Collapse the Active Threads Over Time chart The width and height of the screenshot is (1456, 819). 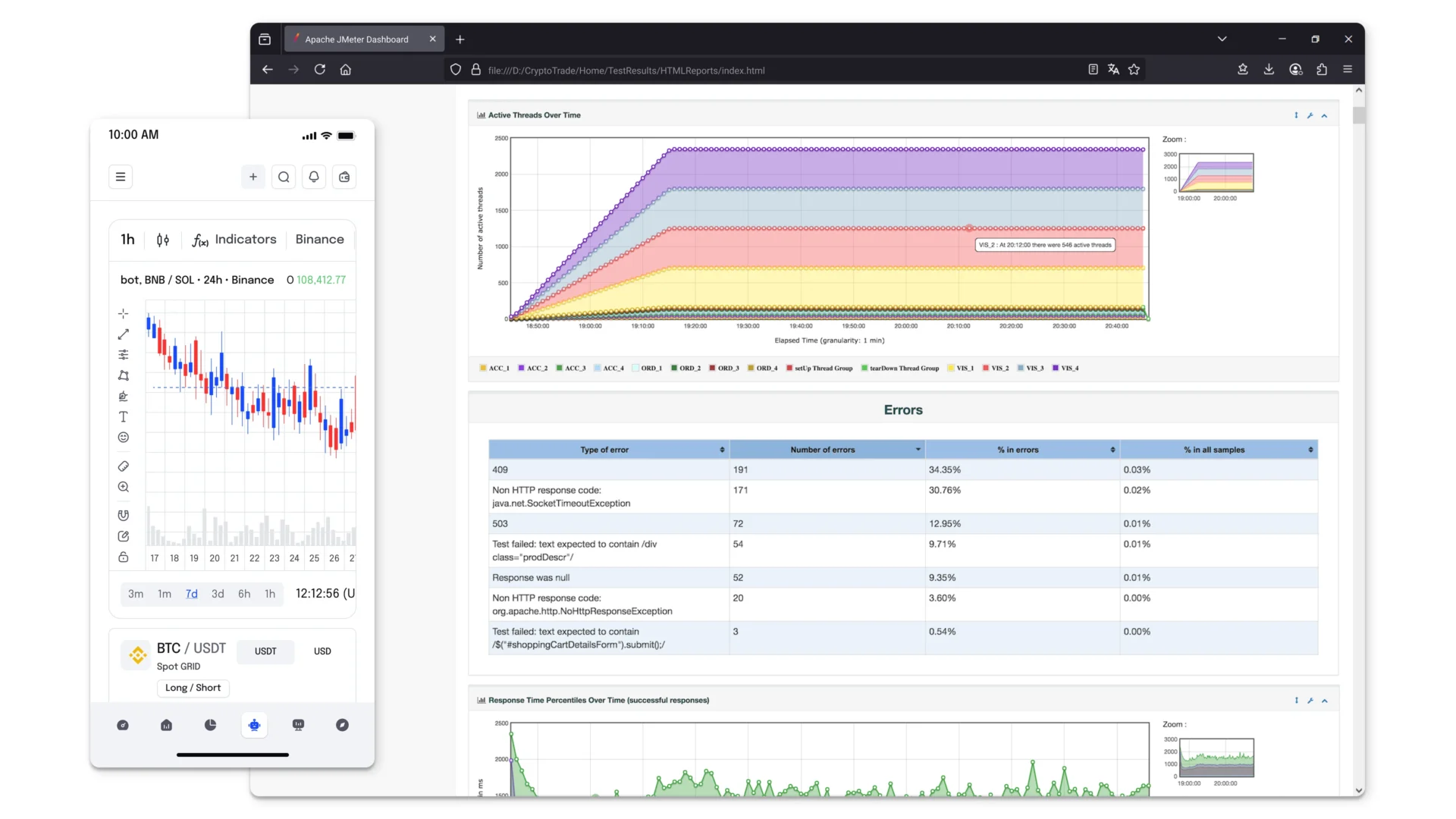tap(1324, 115)
